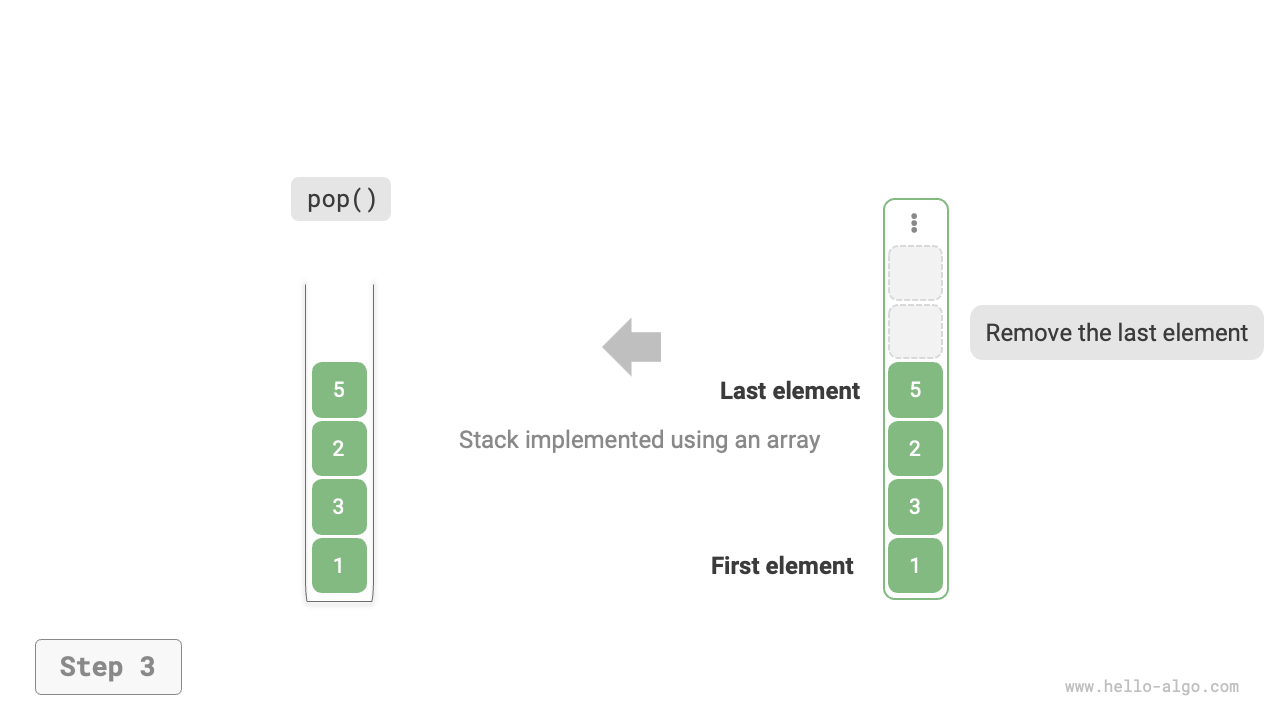Click the First element label
This screenshot has width=1280, height=720.
click(782, 566)
